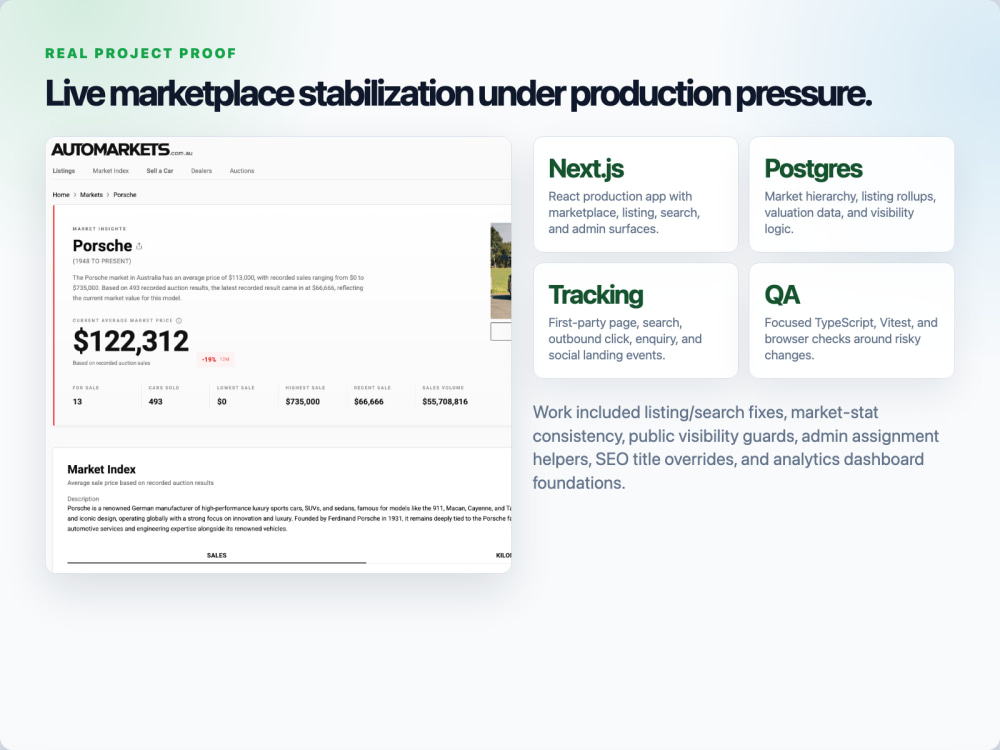
Task: Click the QA card
Action: [851, 321]
